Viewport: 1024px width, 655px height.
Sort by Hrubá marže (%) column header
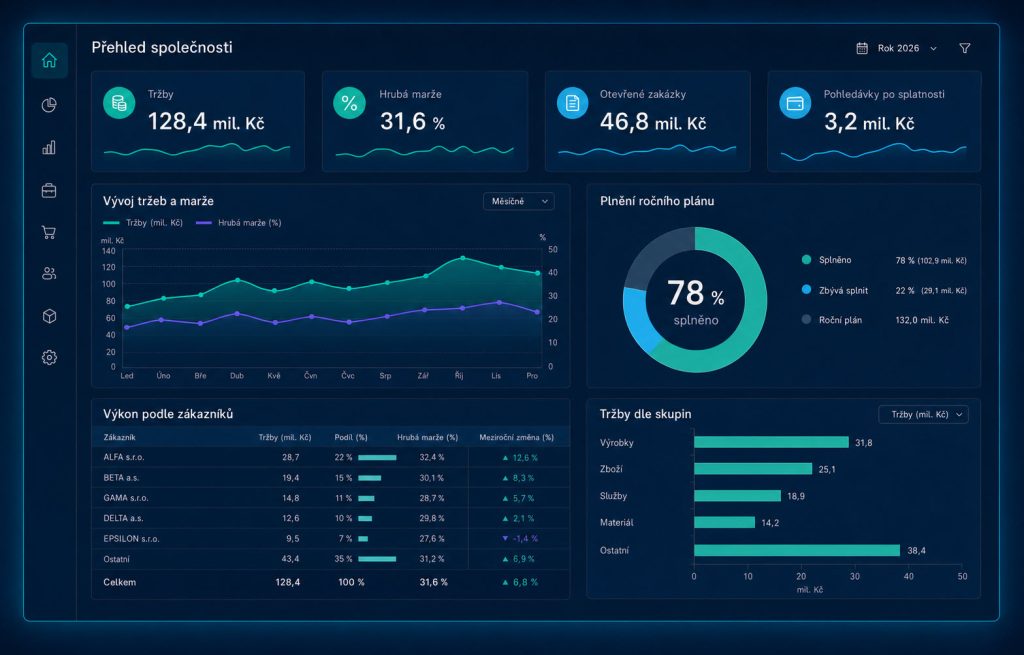click(428, 438)
